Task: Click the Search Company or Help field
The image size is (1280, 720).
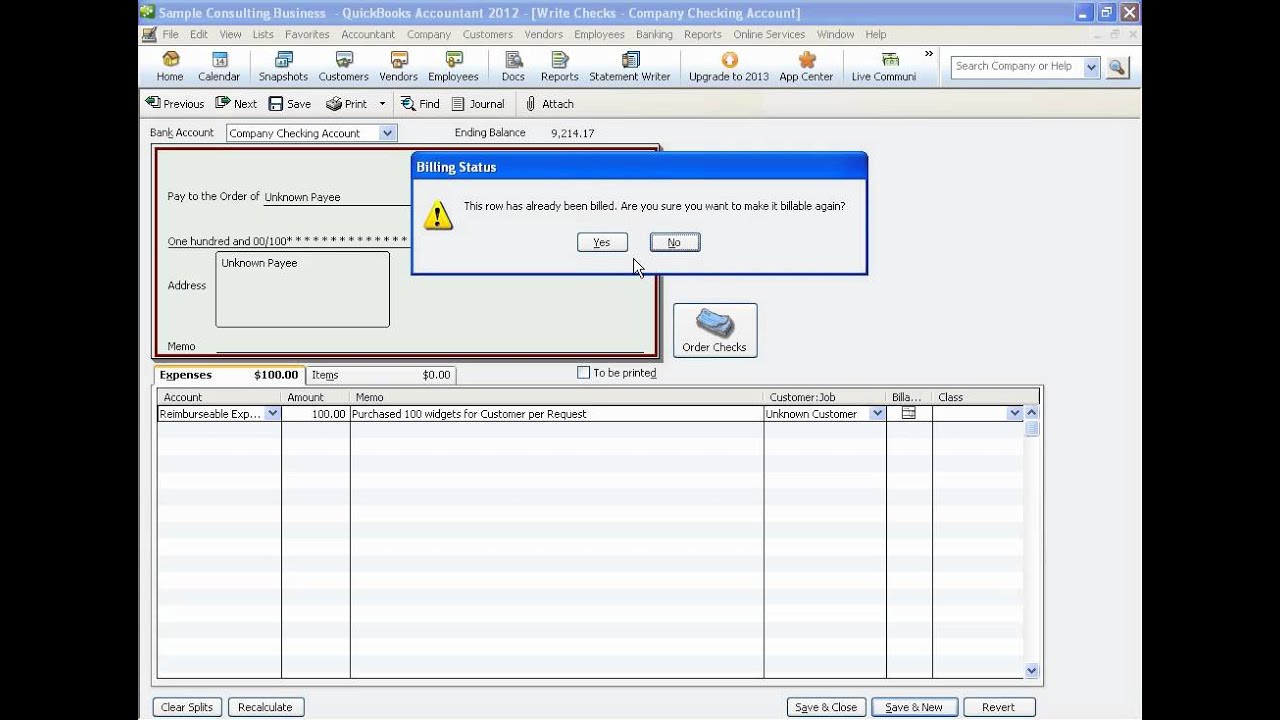Action: (1016, 67)
